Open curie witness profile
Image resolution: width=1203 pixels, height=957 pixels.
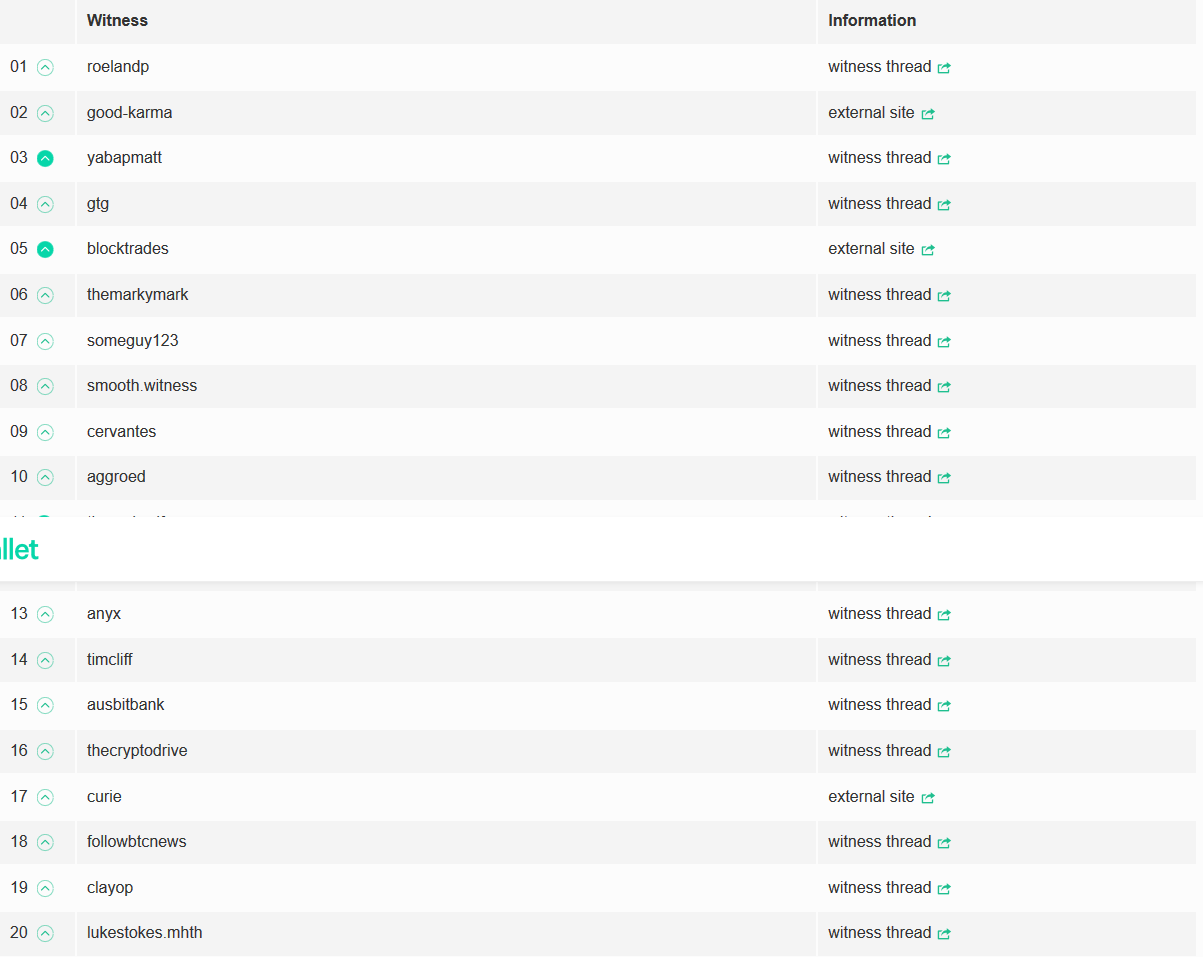(104, 797)
